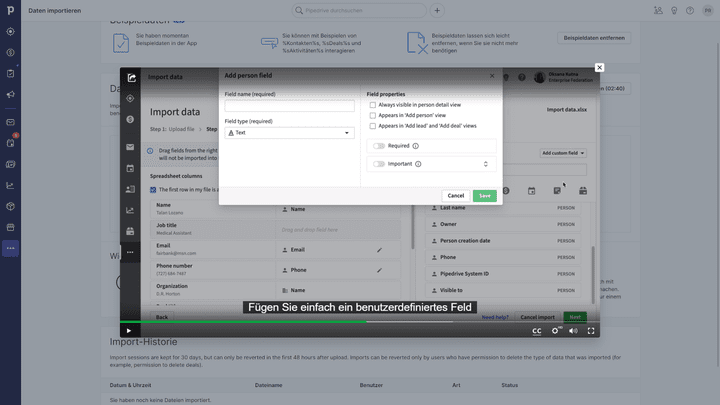Open the invite users icon in top bar

click(x=658, y=11)
